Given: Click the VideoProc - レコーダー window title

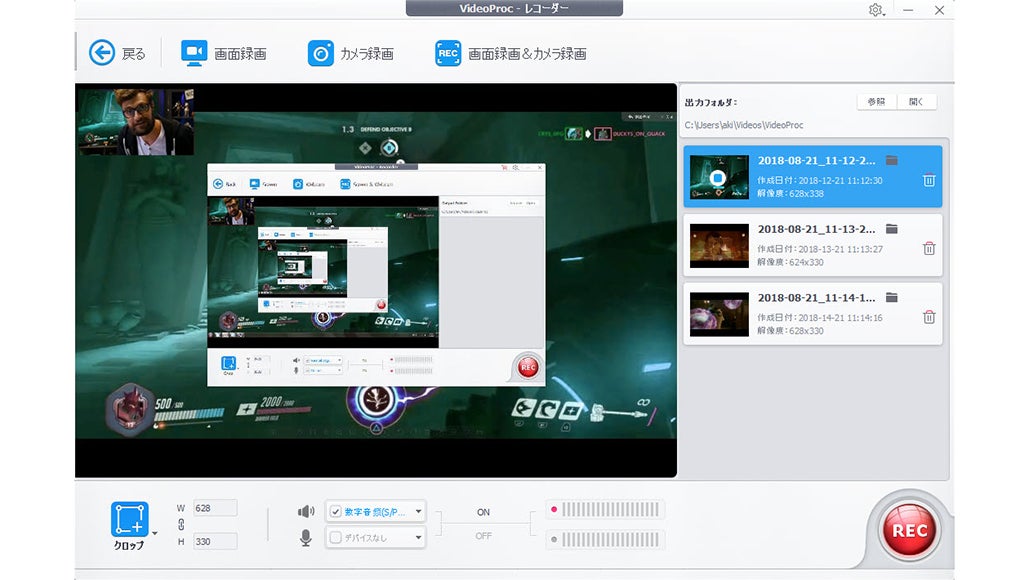Looking at the screenshot, I should pos(514,8).
